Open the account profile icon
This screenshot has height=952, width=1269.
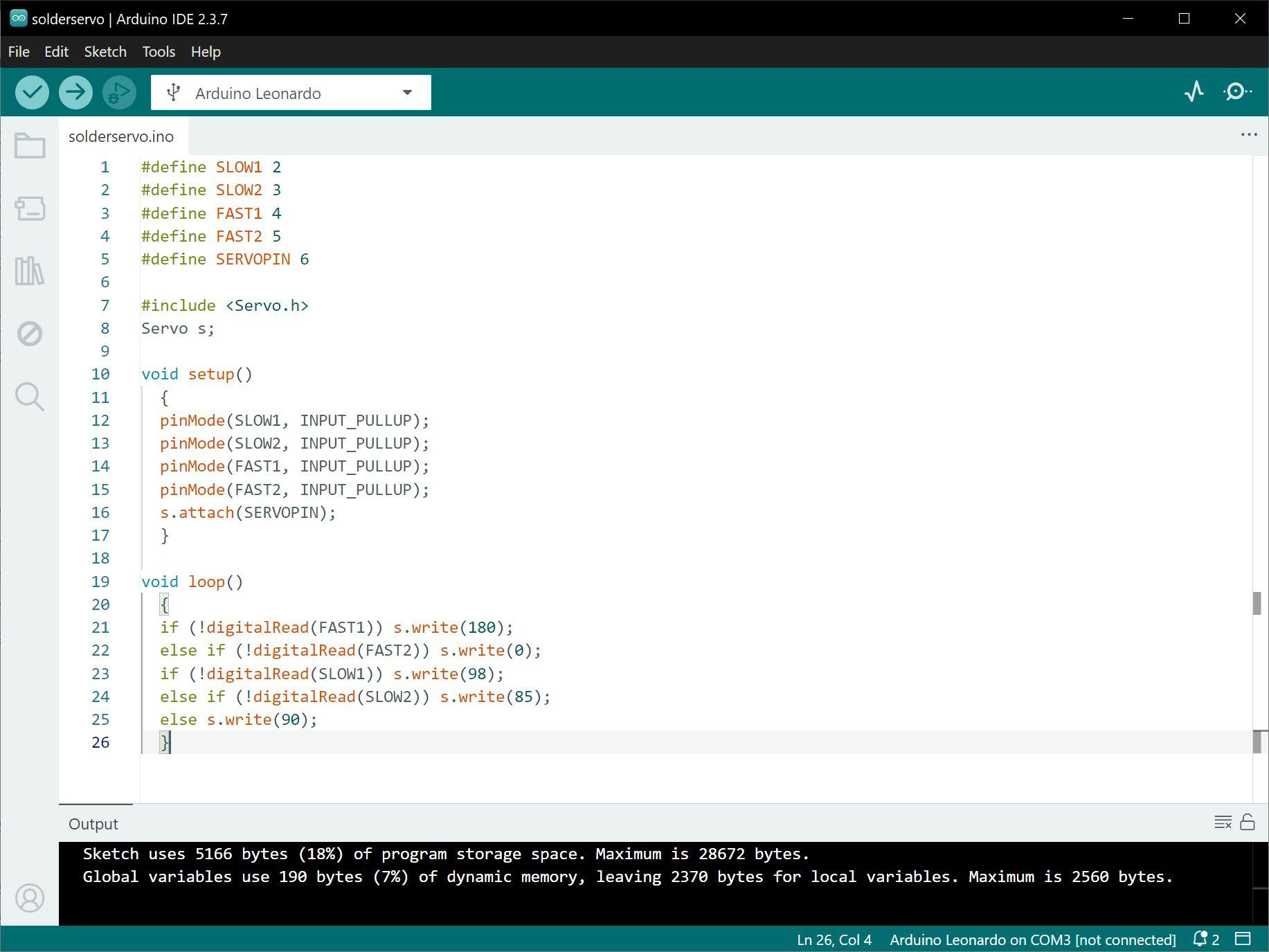[x=30, y=898]
